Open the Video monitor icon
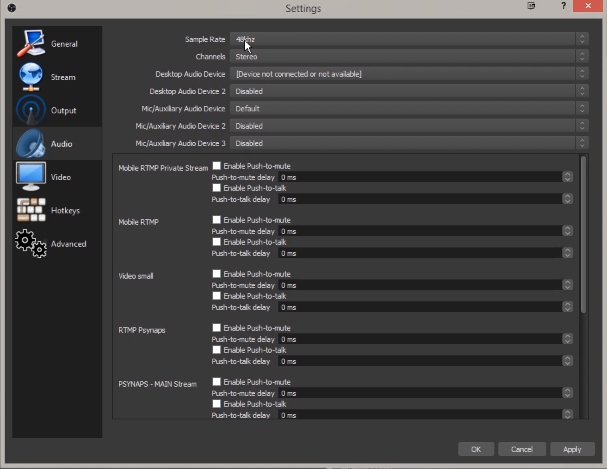 (31, 177)
